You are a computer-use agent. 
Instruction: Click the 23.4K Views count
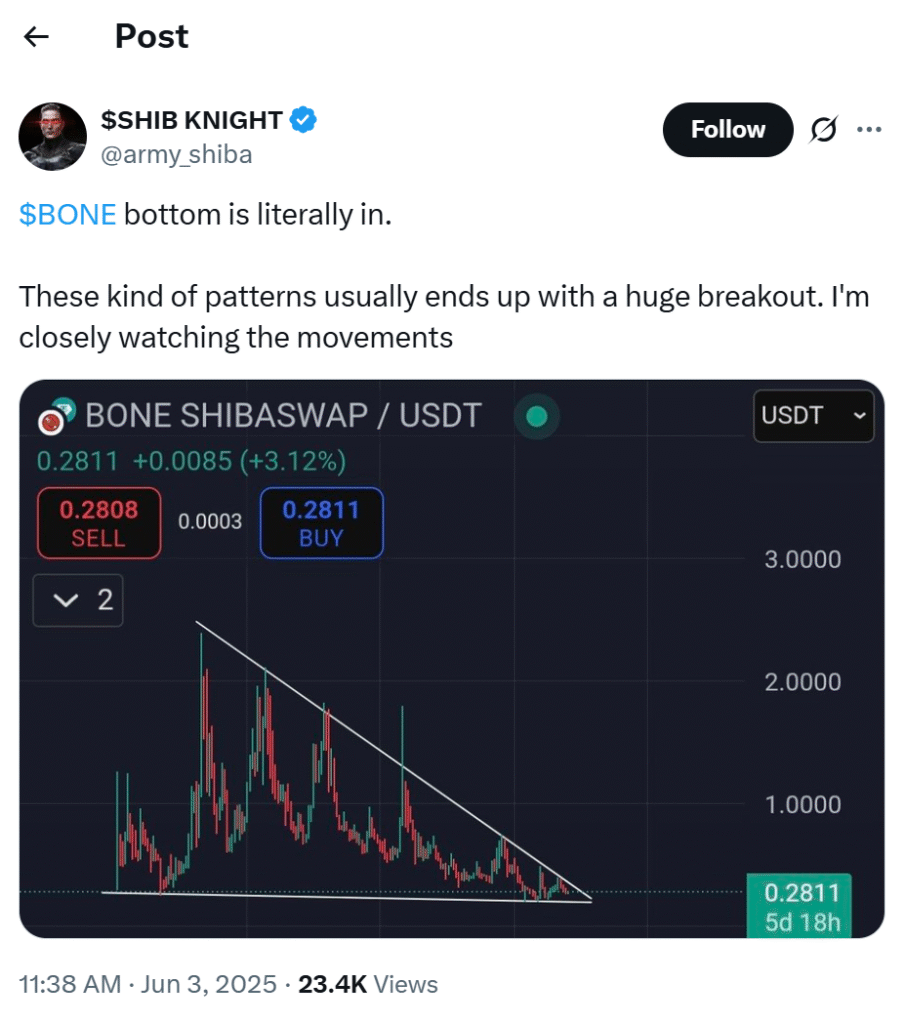368,984
